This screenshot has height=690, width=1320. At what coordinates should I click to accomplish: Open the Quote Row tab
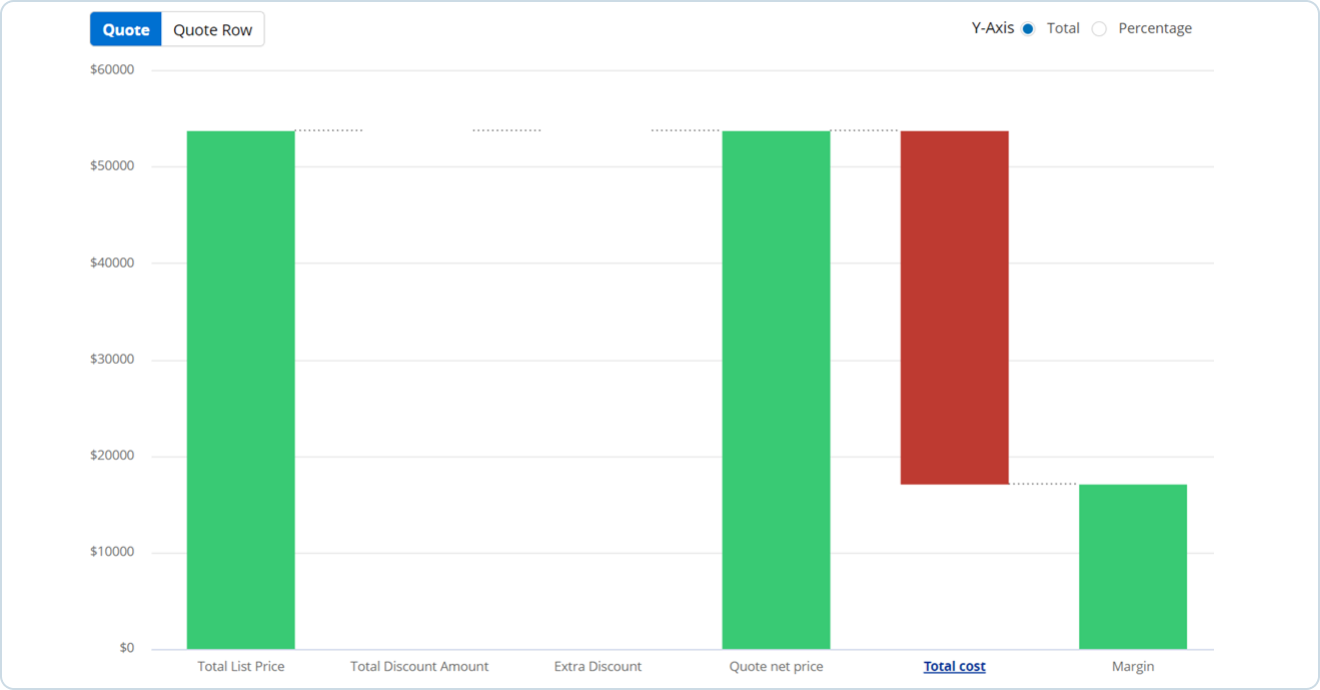pyautogui.click(x=212, y=30)
